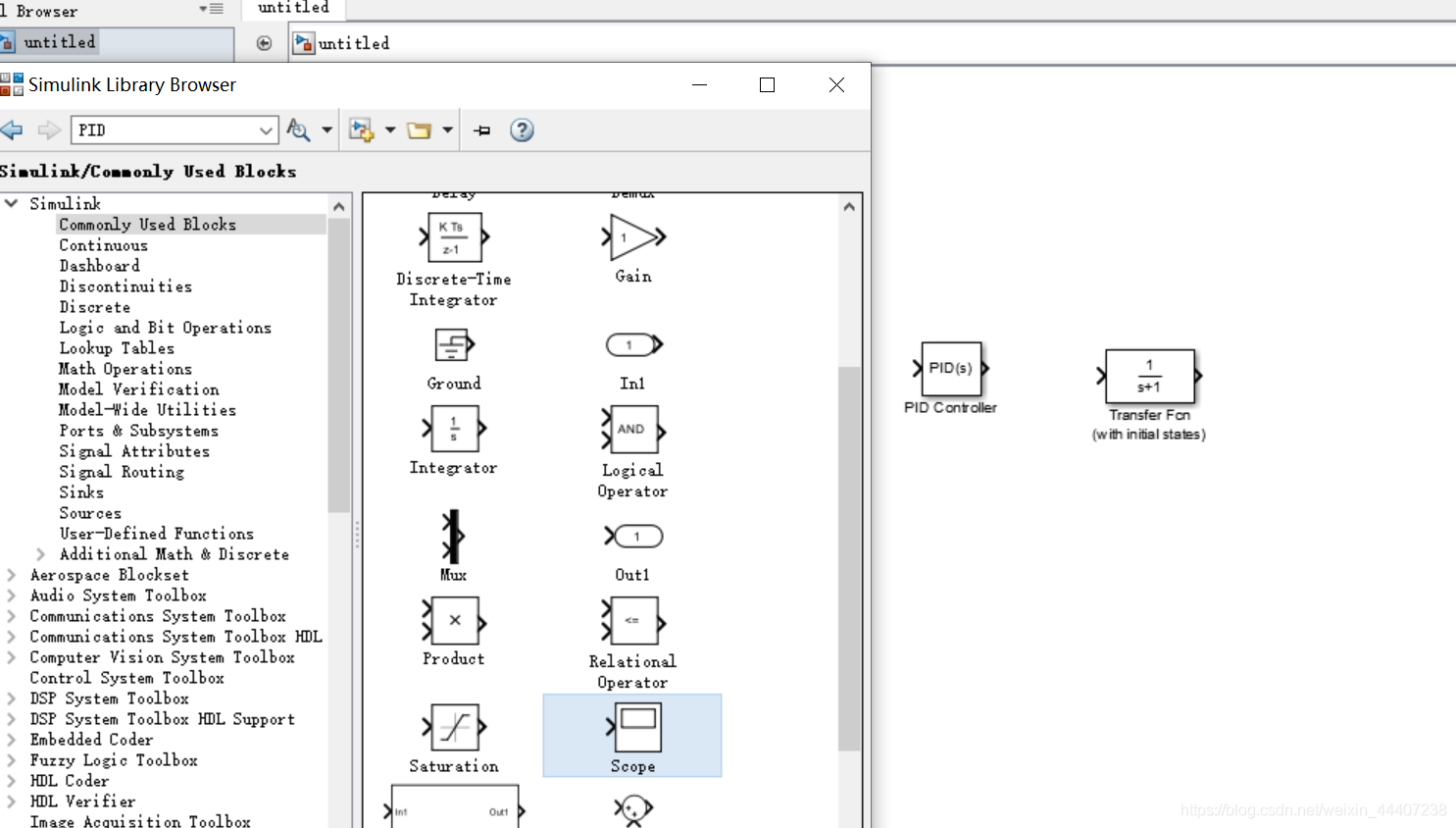Select the Signal Routing library

click(122, 472)
